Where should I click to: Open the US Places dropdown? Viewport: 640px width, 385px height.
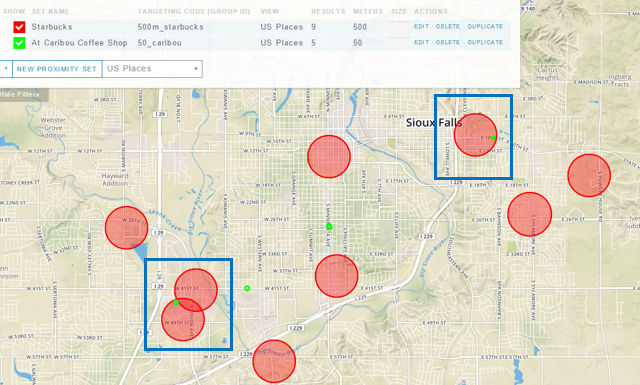[152, 69]
